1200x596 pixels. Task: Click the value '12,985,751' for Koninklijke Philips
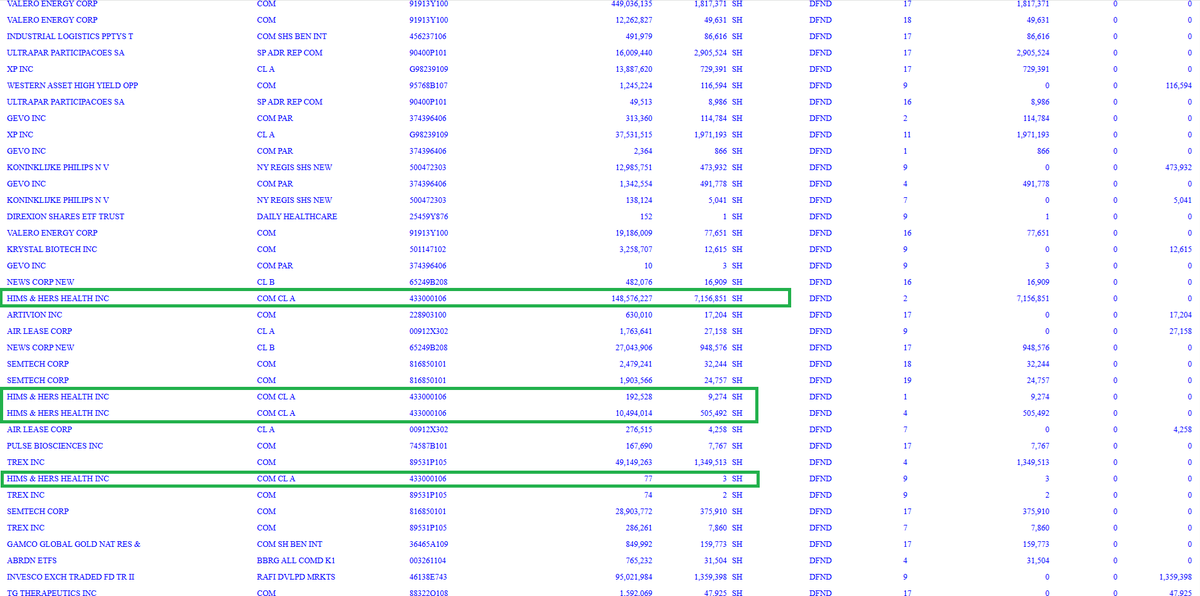pyautogui.click(x=632, y=167)
